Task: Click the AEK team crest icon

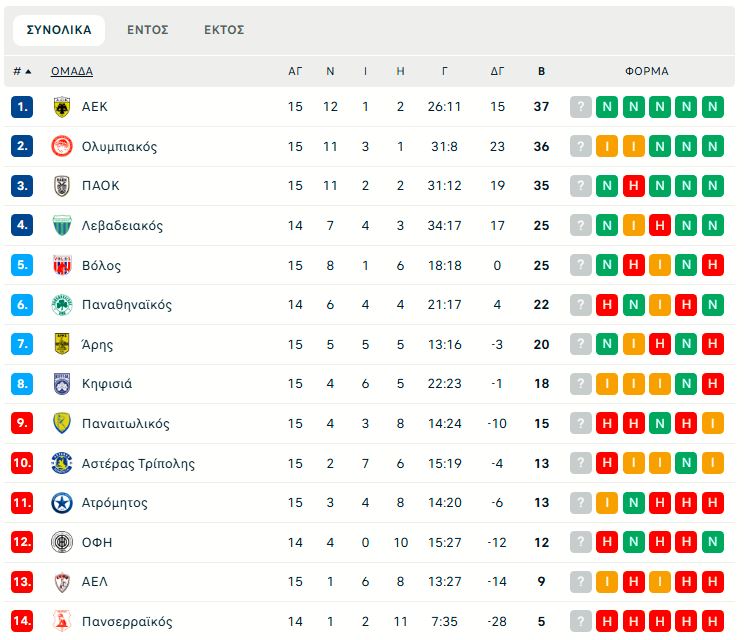Action: 62,107
